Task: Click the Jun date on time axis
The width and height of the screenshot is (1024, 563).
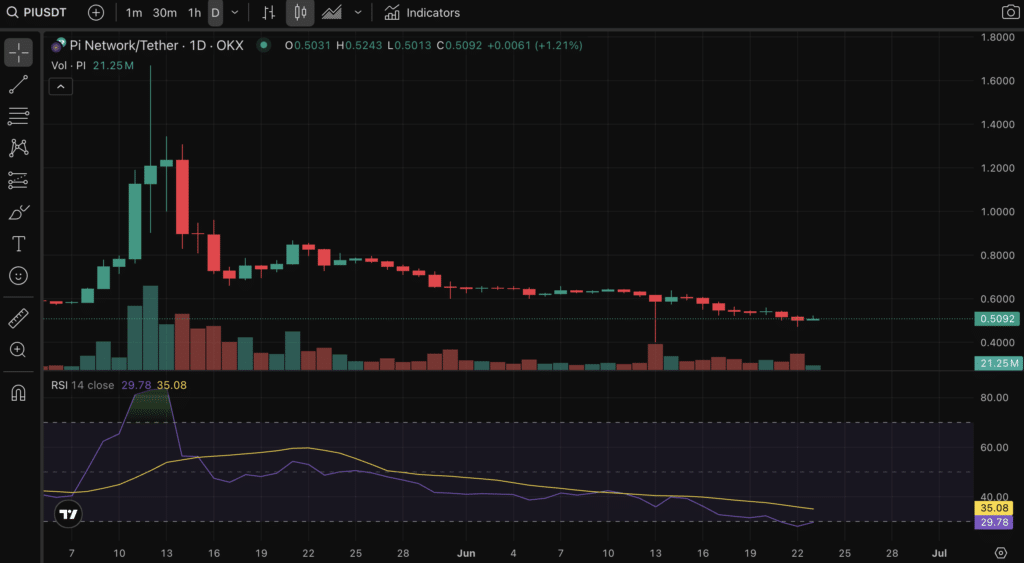Action: [466, 553]
